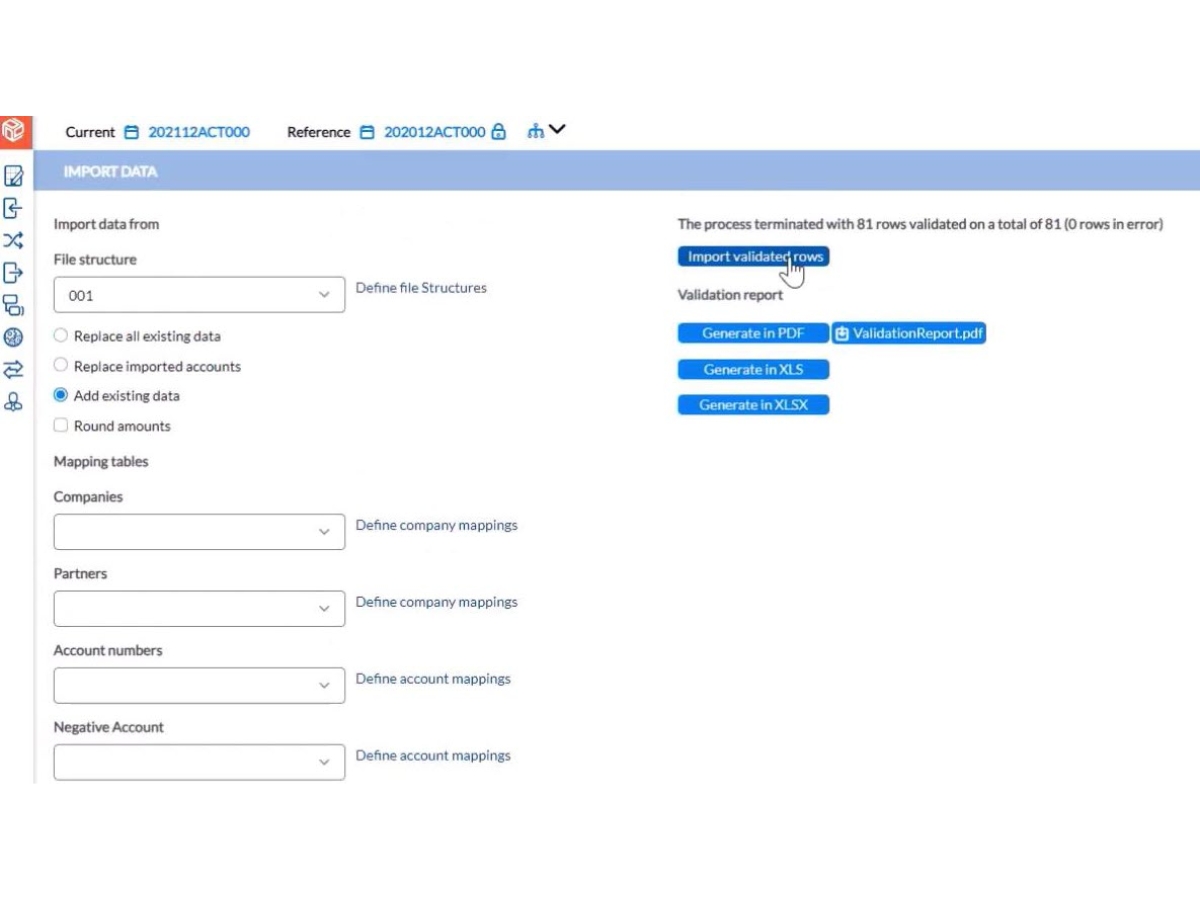Click the padlock icon after 202012ACT000
Screen dimensions: 1200x900
tap(499, 131)
